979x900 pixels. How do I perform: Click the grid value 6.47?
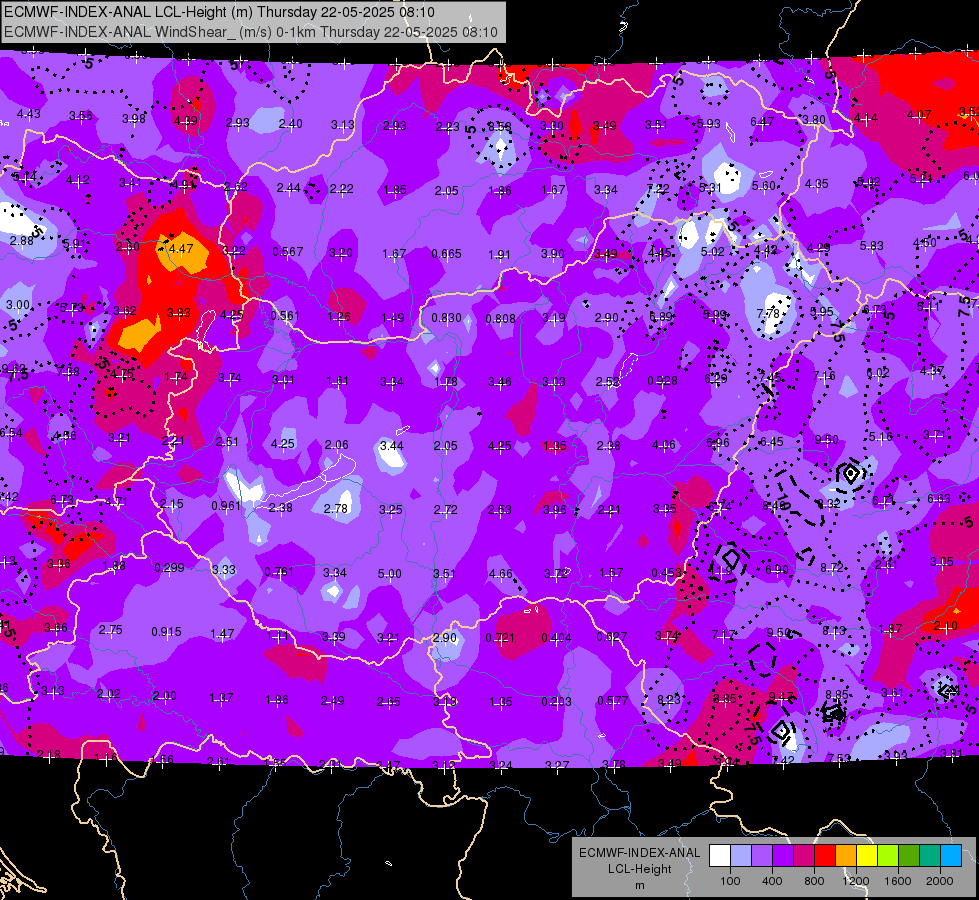point(762,121)
